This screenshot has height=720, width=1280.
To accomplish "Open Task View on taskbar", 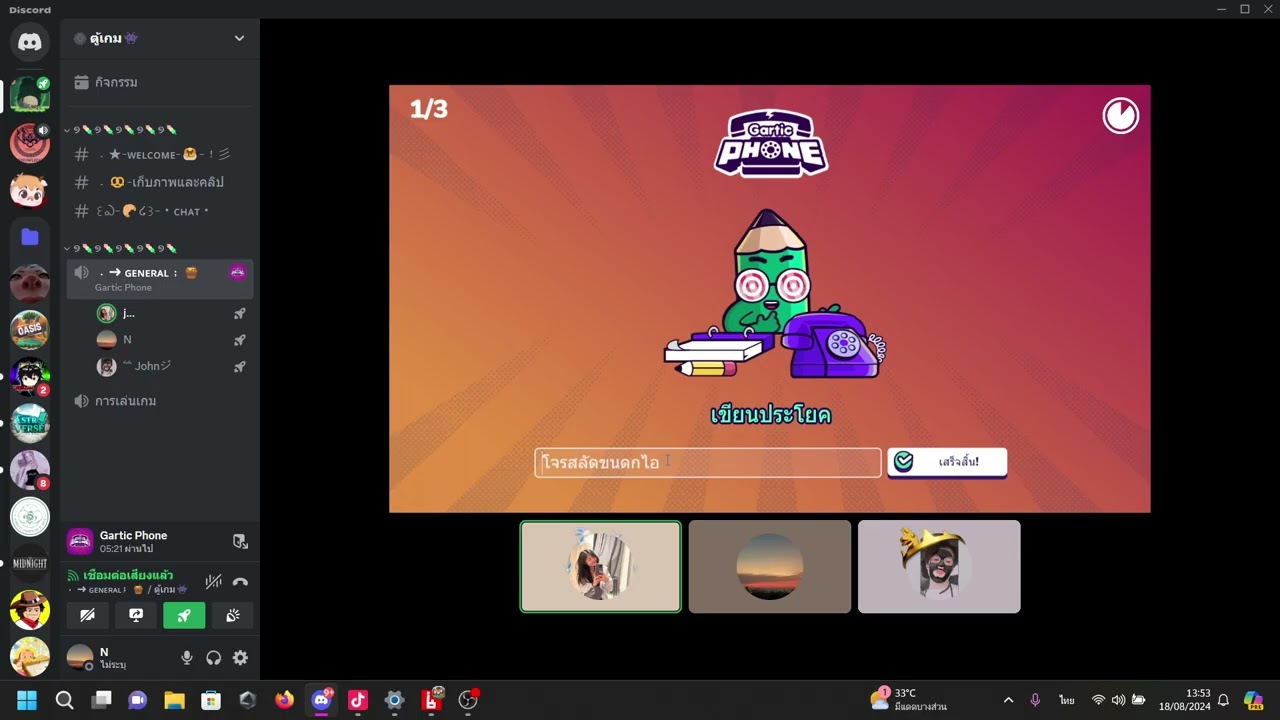I will [x=101, y=700].
